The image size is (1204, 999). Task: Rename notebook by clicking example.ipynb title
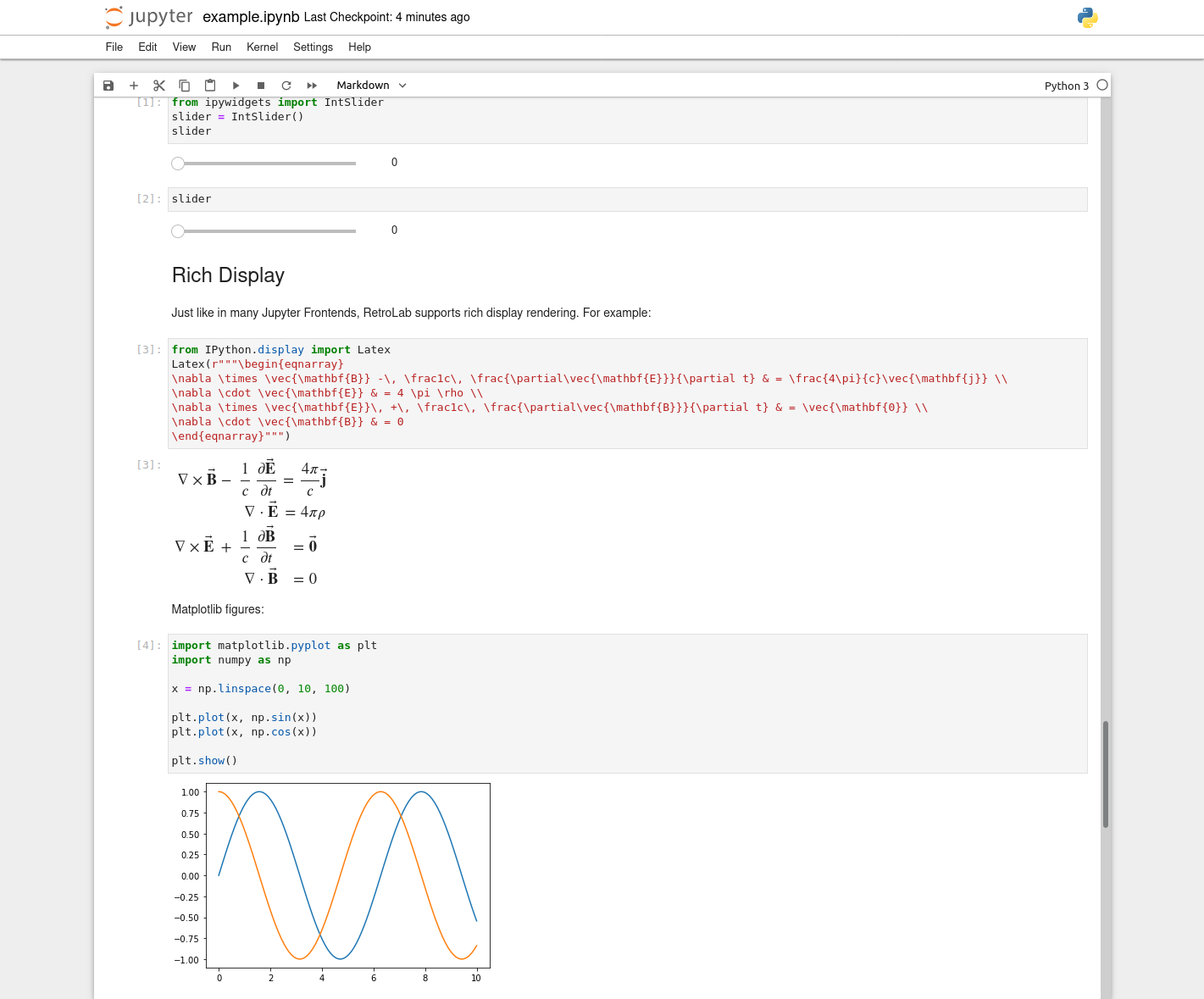coord(251,17)
